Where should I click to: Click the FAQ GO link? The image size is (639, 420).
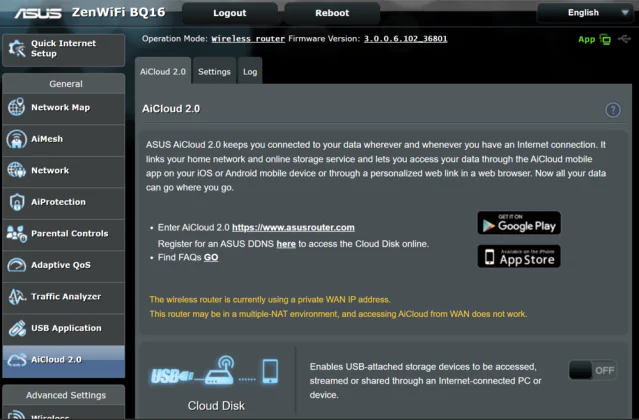(211, 257)
